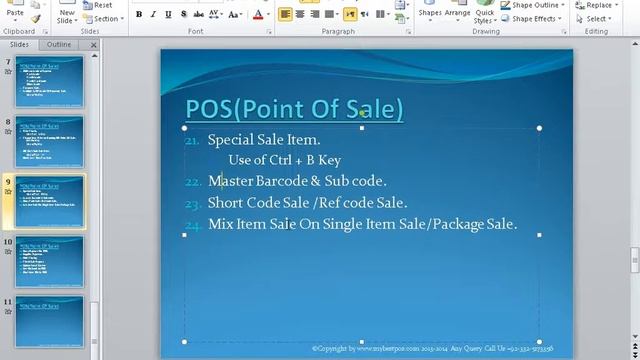
Task: Apply the red font color
Action: [258, 15]
